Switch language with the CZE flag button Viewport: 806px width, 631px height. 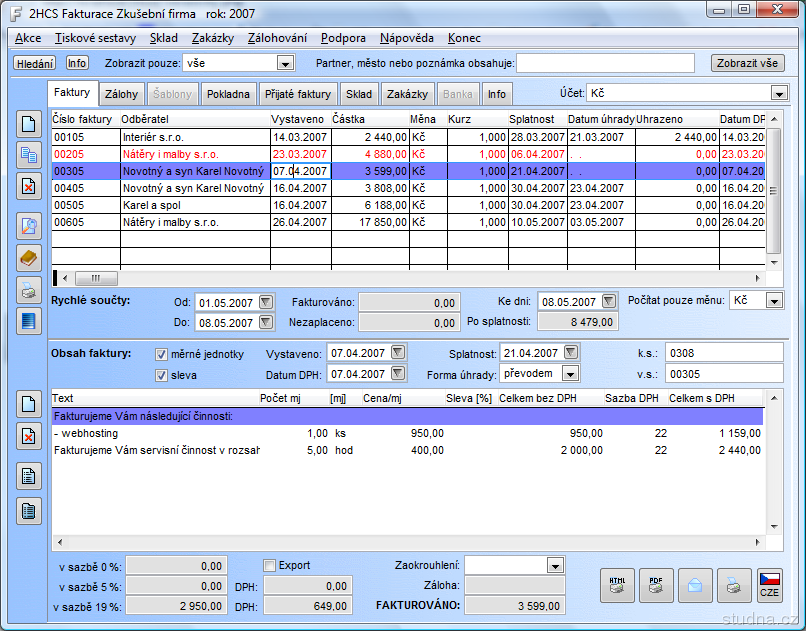(769, 584)
